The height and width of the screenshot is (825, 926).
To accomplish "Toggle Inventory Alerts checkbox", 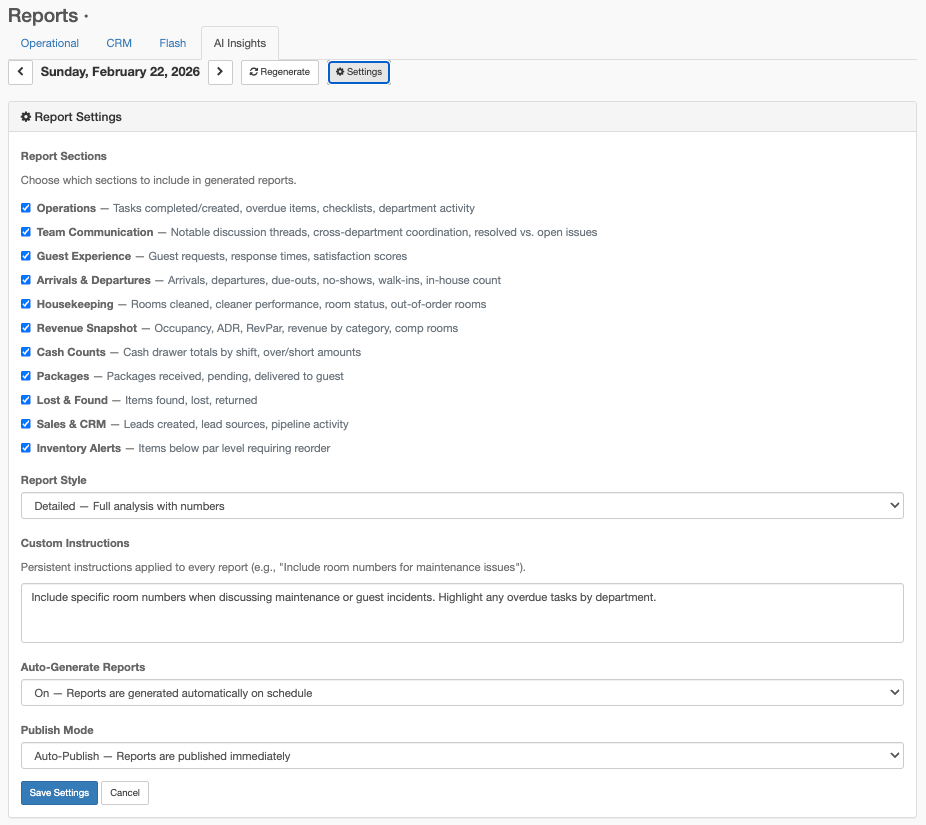I will tap(26, 448).
